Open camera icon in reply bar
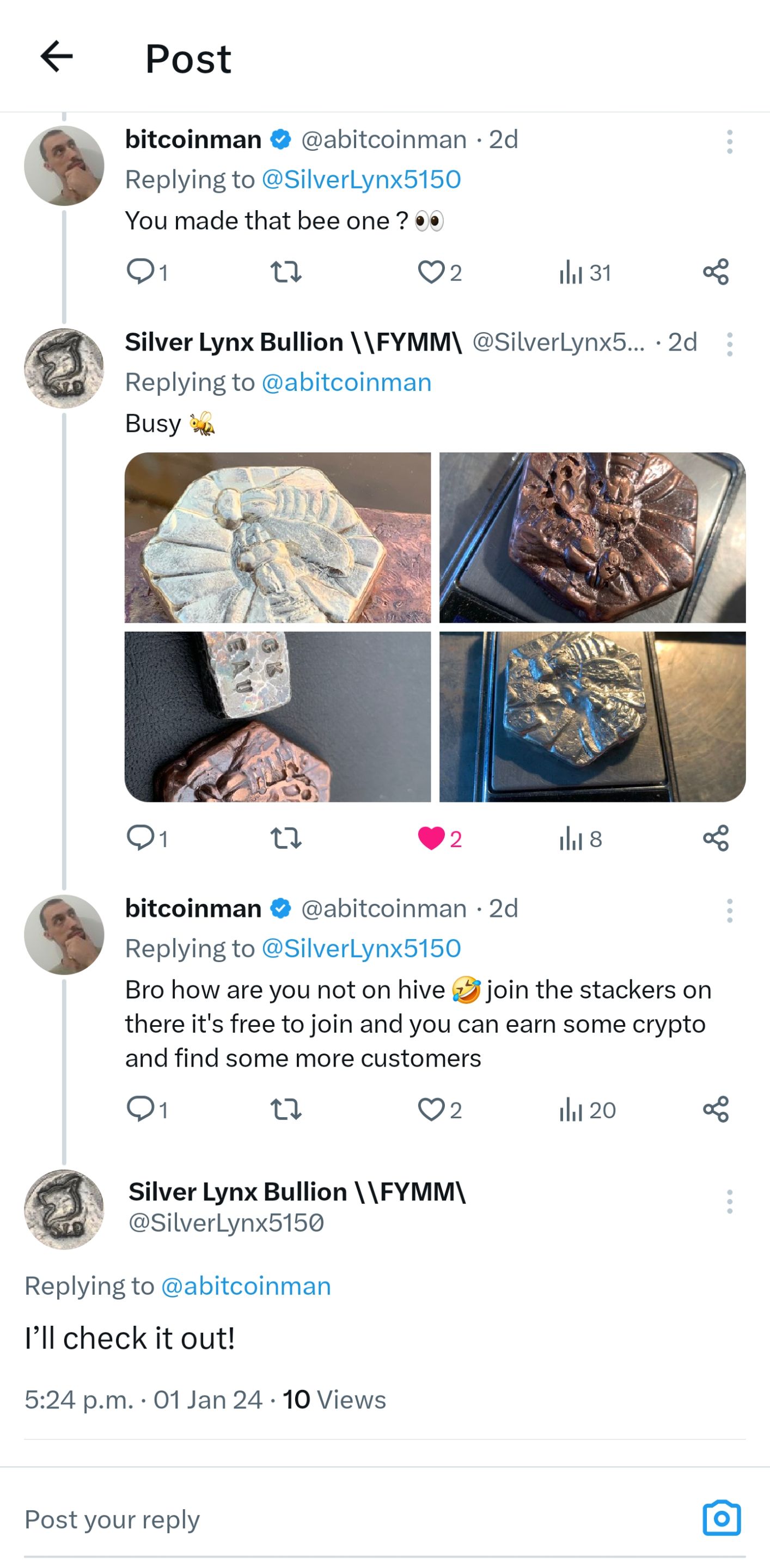The image size is (770, 1568). [x=722, y=1518]
